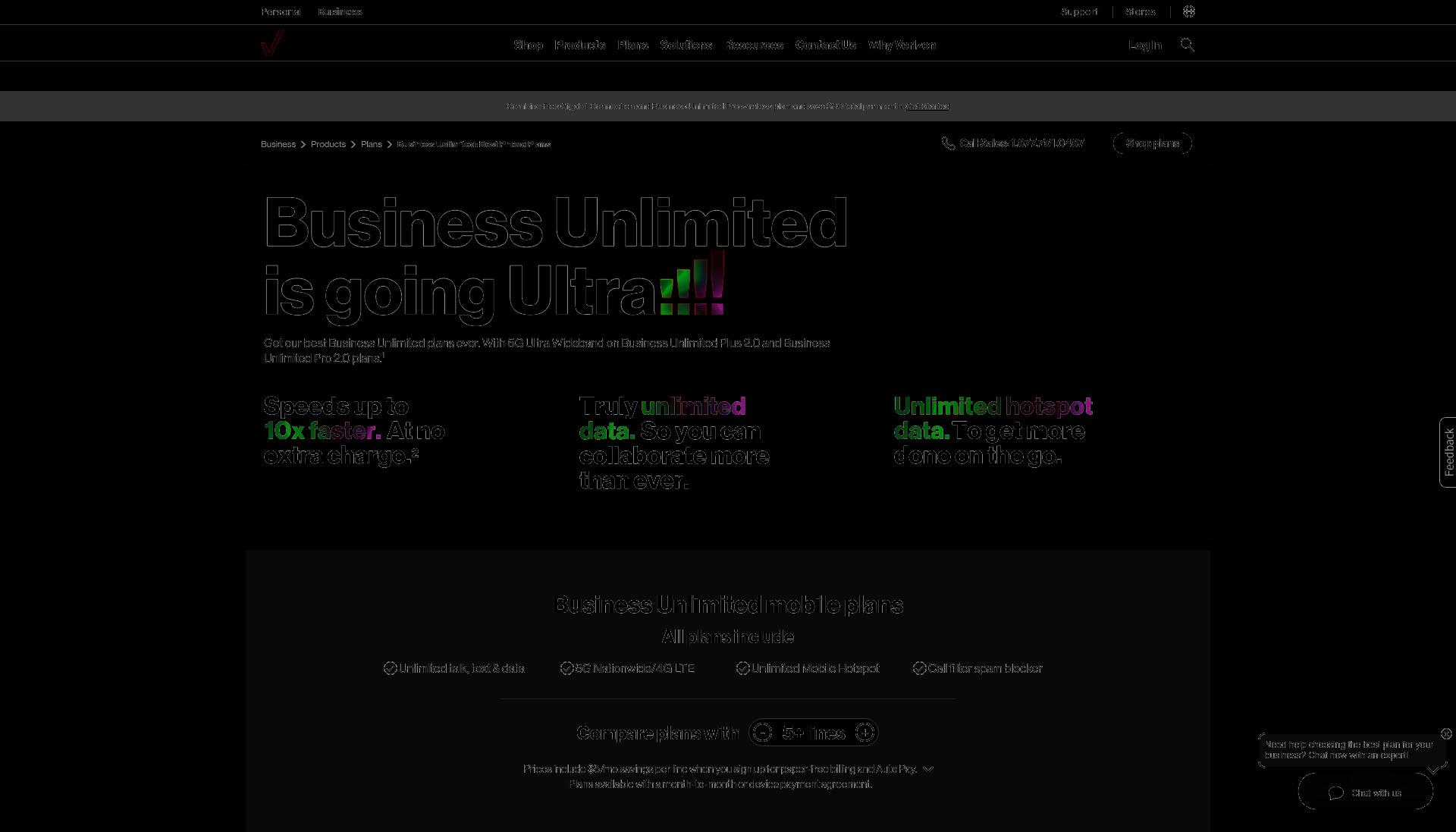This screenshot has width=1456, height=832.
Task: Switch to the Personal site tab
Action: [281, 11]
